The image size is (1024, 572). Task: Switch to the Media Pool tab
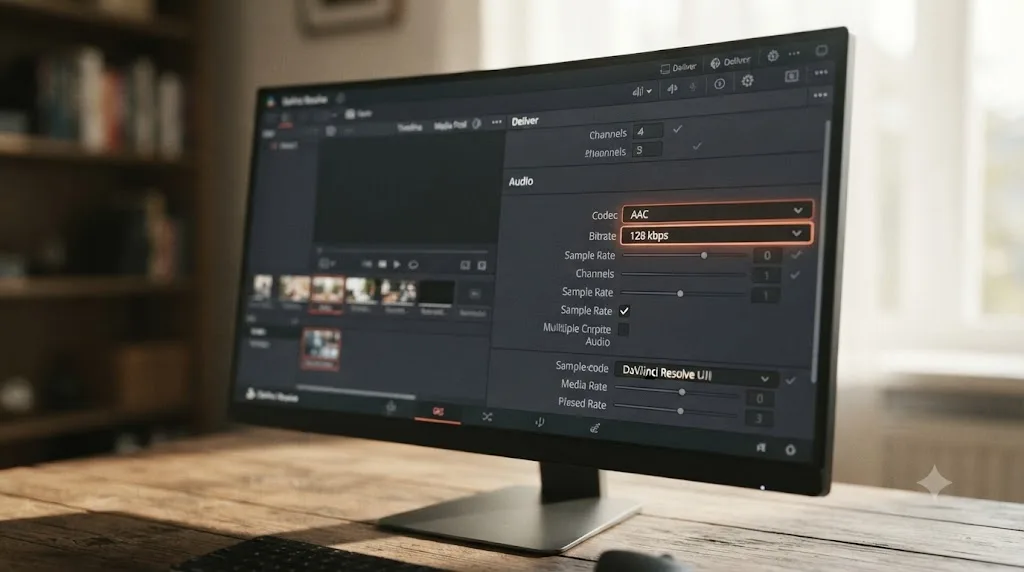[451, 125]
